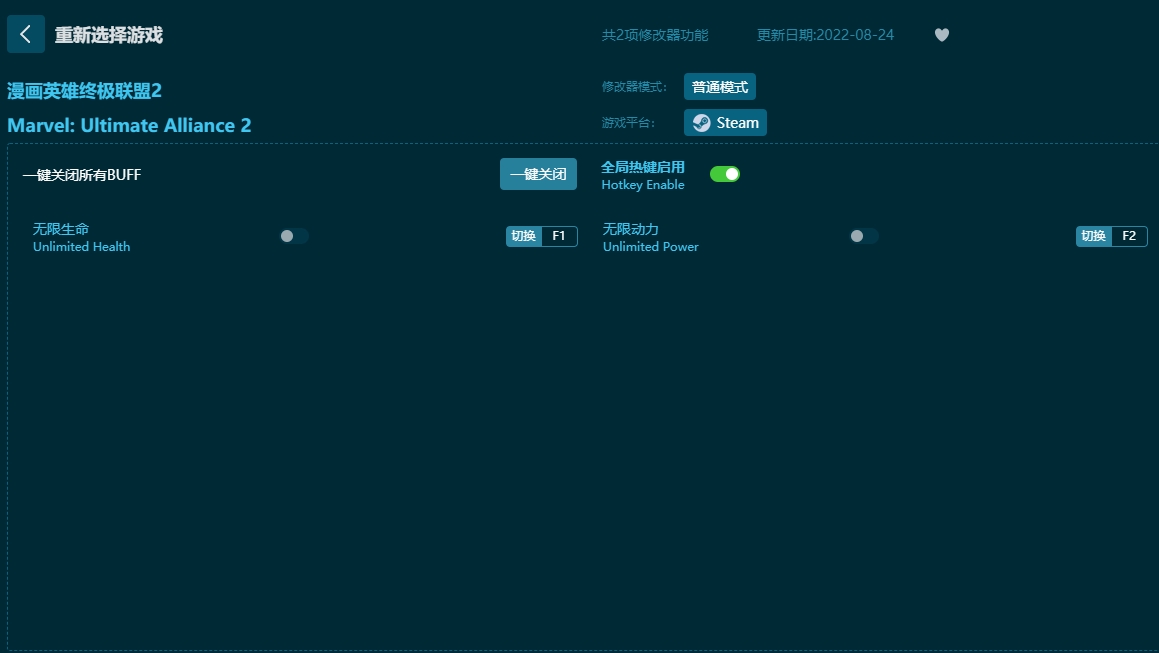
Task: Click the 重新选择游戏 label
Action: click(x=109, y=35)
